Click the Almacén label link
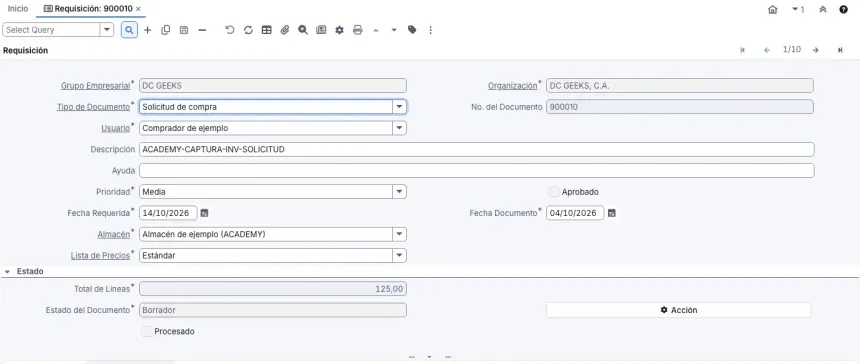 [114, 234]
